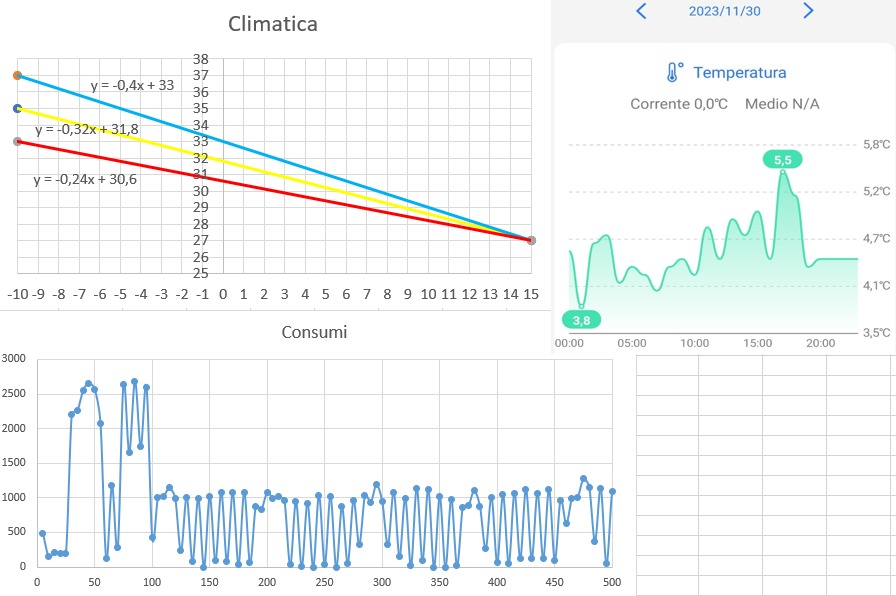This screenshot has height=596, width=896.
Task: Click the grey marker starting the red line
Action: [x=18, y=142]
